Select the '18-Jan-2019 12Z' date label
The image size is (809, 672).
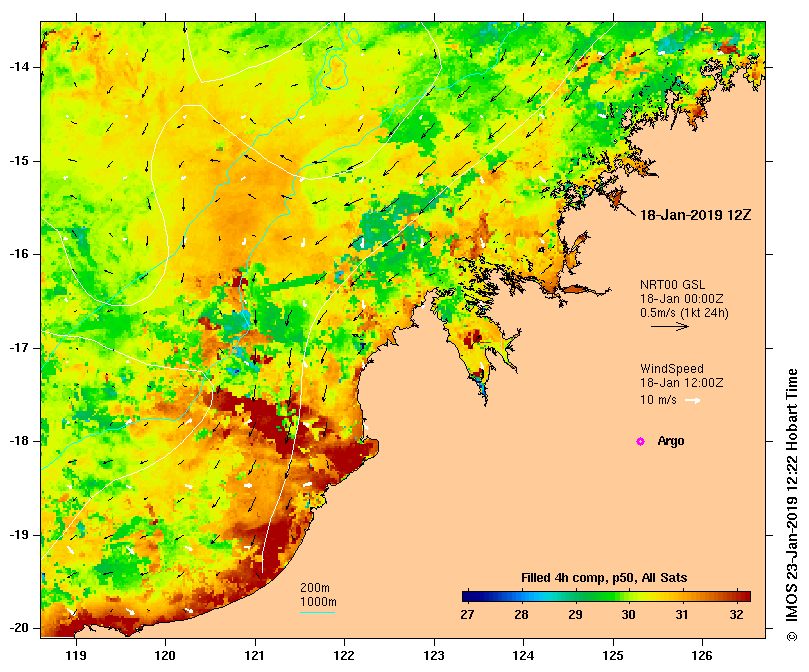tap(695, 215)
